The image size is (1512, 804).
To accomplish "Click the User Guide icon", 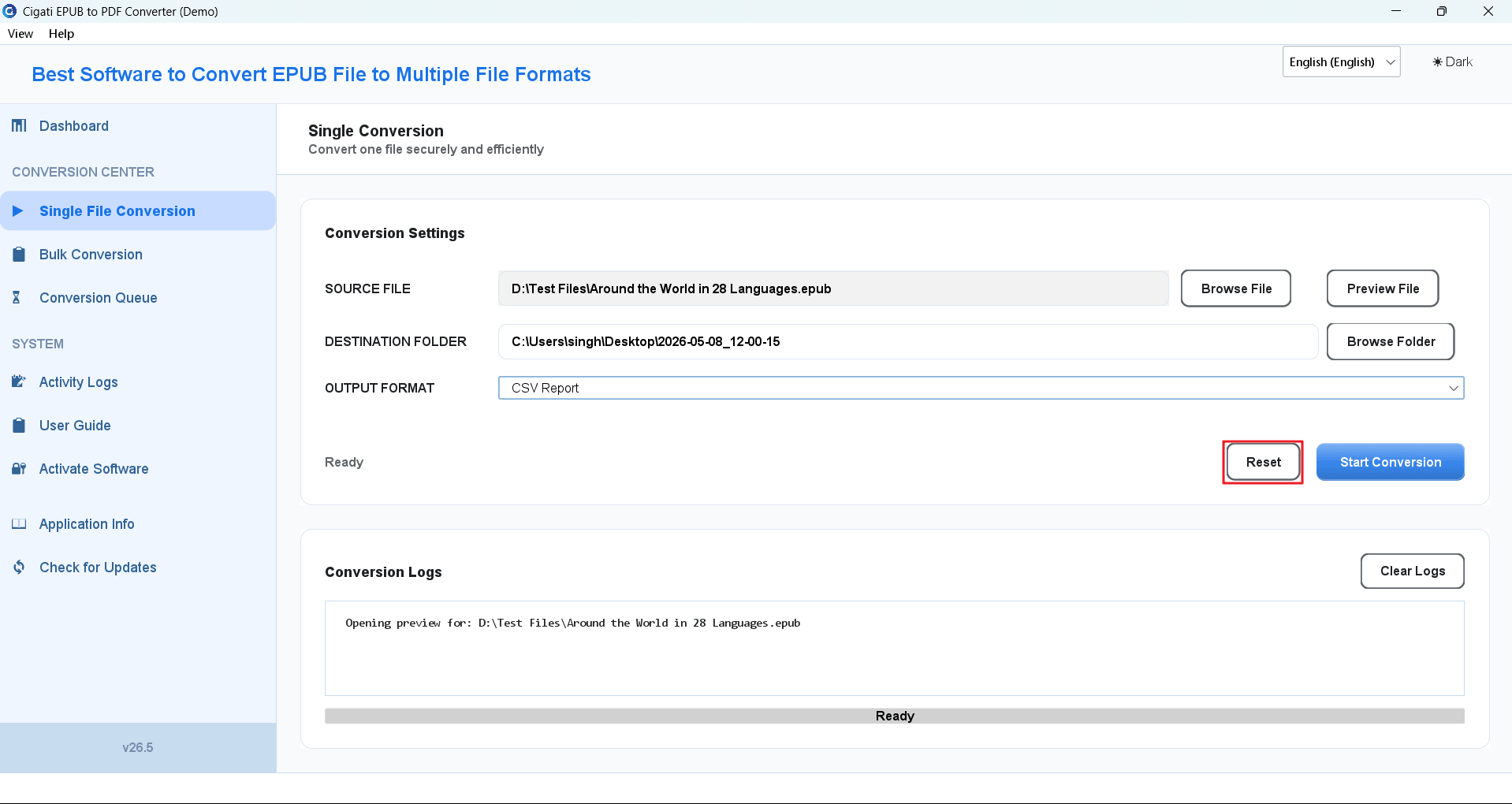I will pos(19,426).
